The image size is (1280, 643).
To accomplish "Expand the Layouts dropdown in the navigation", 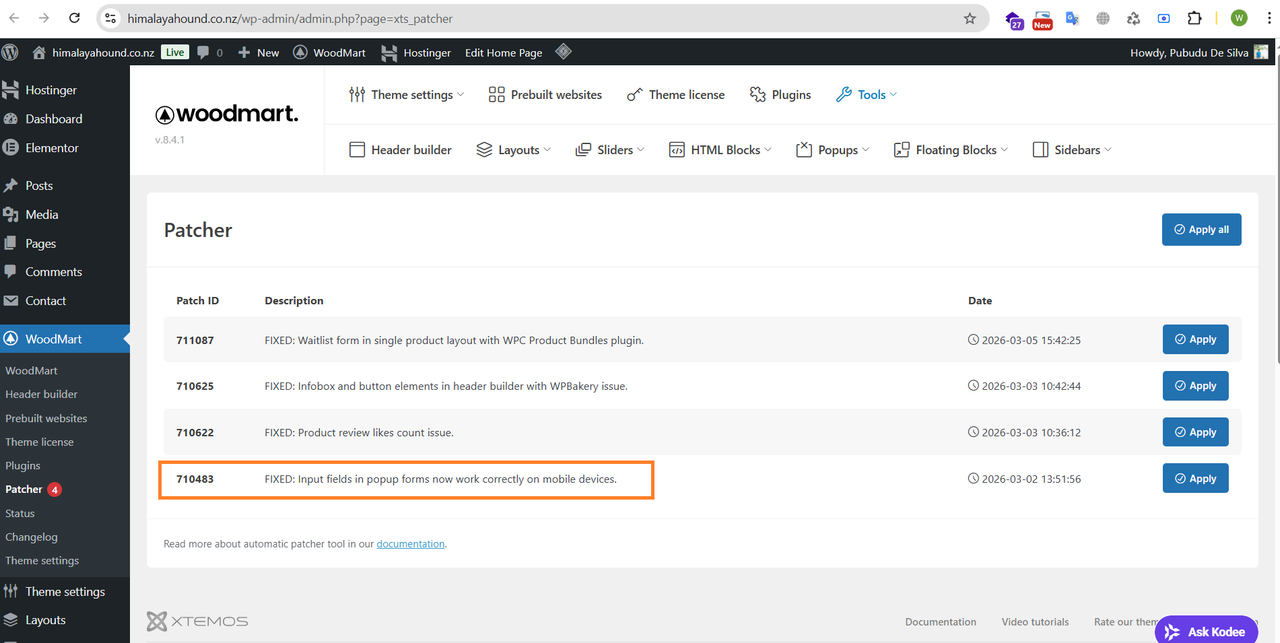I will point(514,150).
